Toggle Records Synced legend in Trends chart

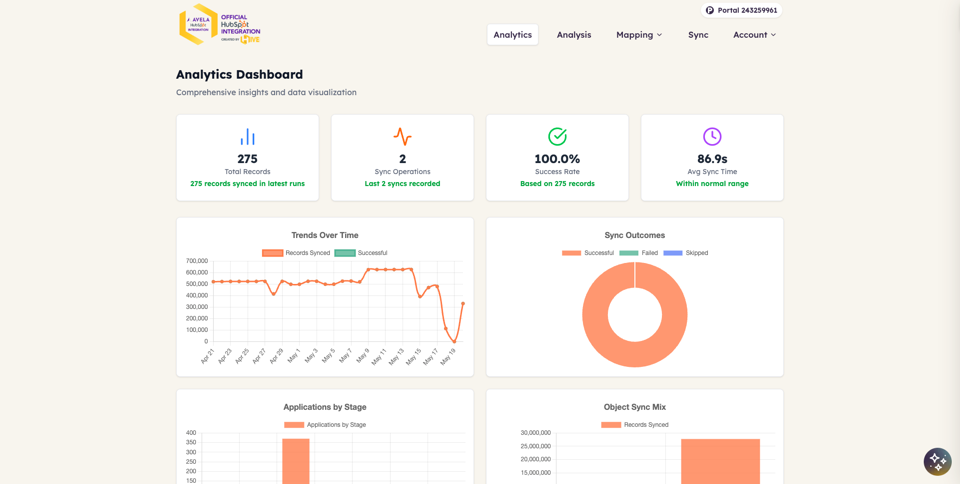296,253
